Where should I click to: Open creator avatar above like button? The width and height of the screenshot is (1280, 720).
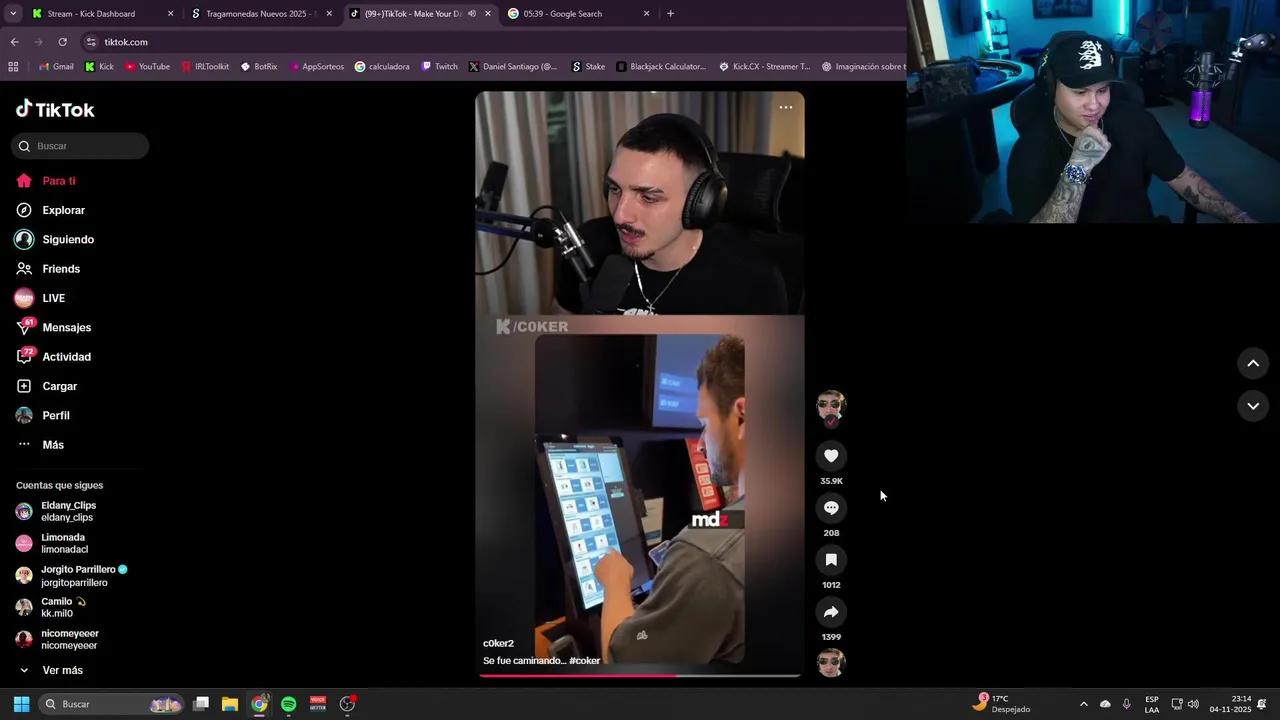click(x=831, y=406)
